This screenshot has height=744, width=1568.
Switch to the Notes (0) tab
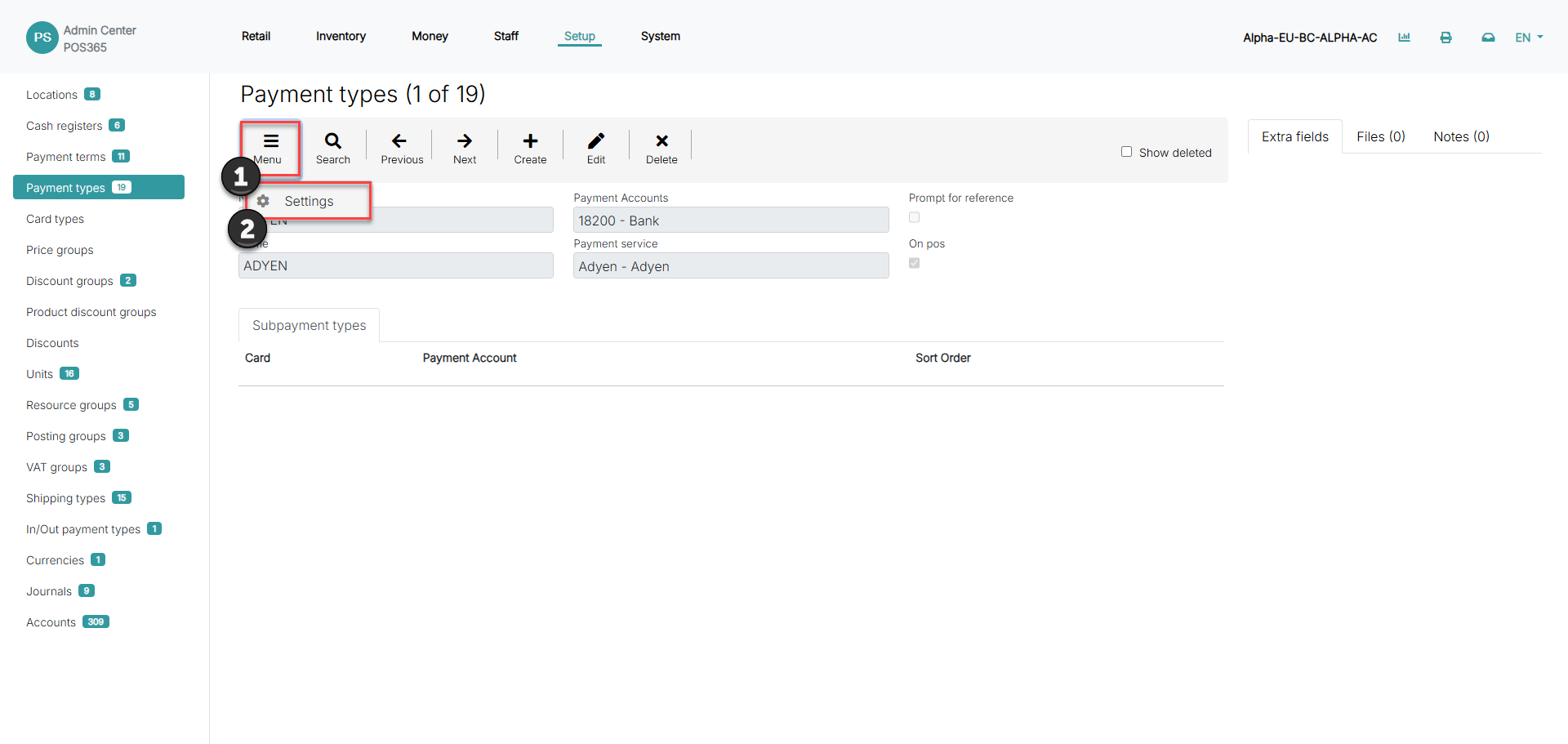pyautogui.click(x=1461, y=136)
